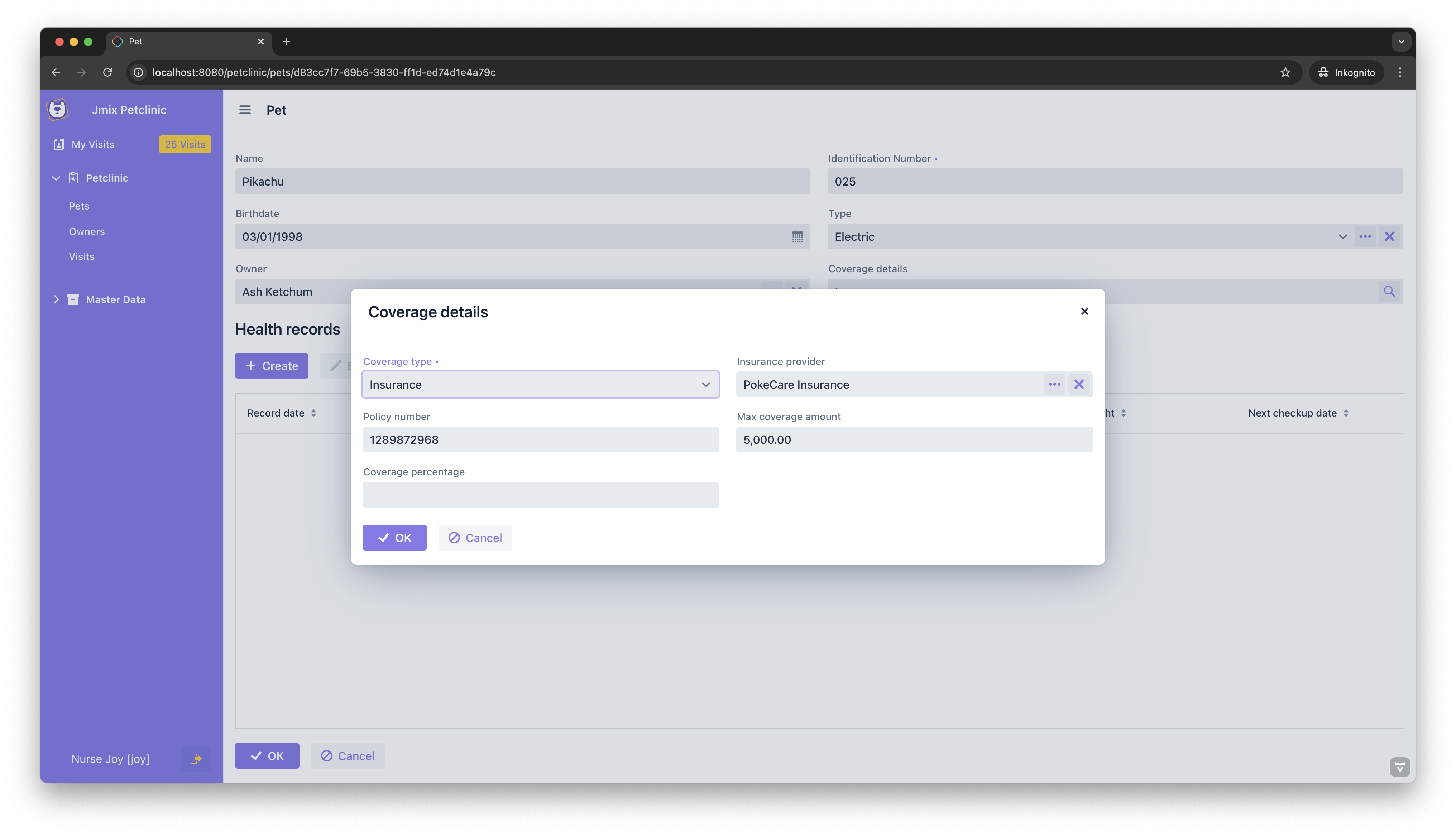Click the Coverage percentage input field
This screenshot has height=836, width=1456.
point(540,494)
